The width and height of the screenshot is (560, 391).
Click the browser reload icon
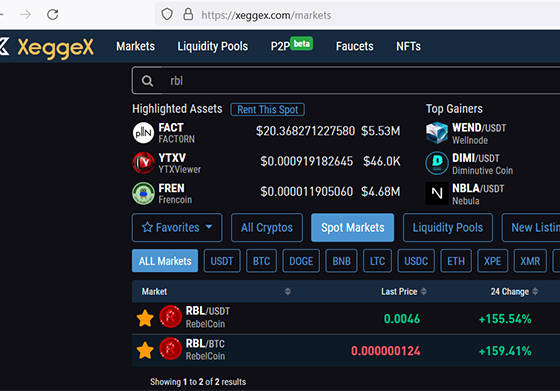(52, 14)
